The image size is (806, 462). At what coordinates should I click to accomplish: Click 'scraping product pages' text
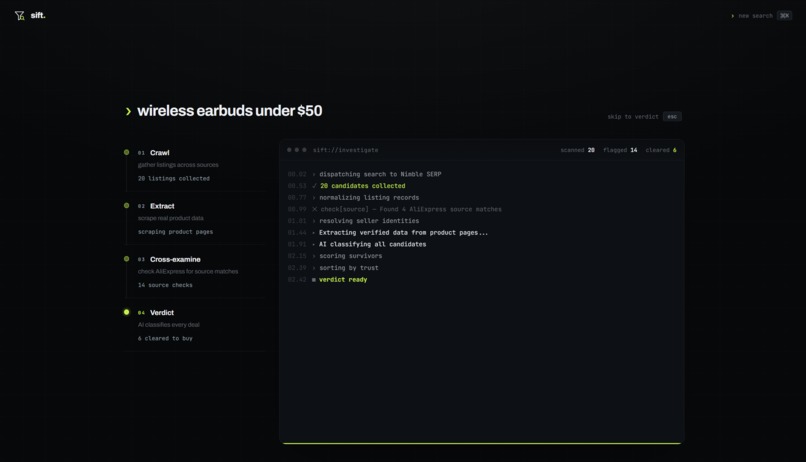[175, 232]
